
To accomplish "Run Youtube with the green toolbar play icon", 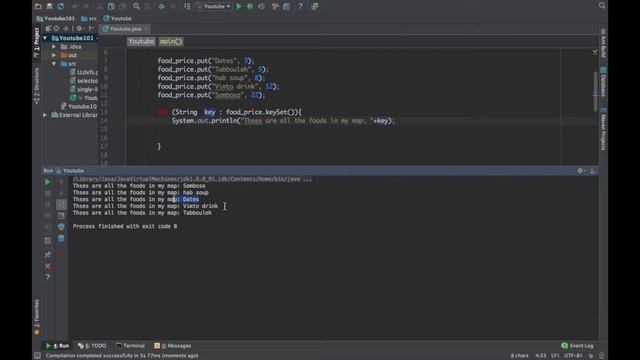I will coord(239,6).
